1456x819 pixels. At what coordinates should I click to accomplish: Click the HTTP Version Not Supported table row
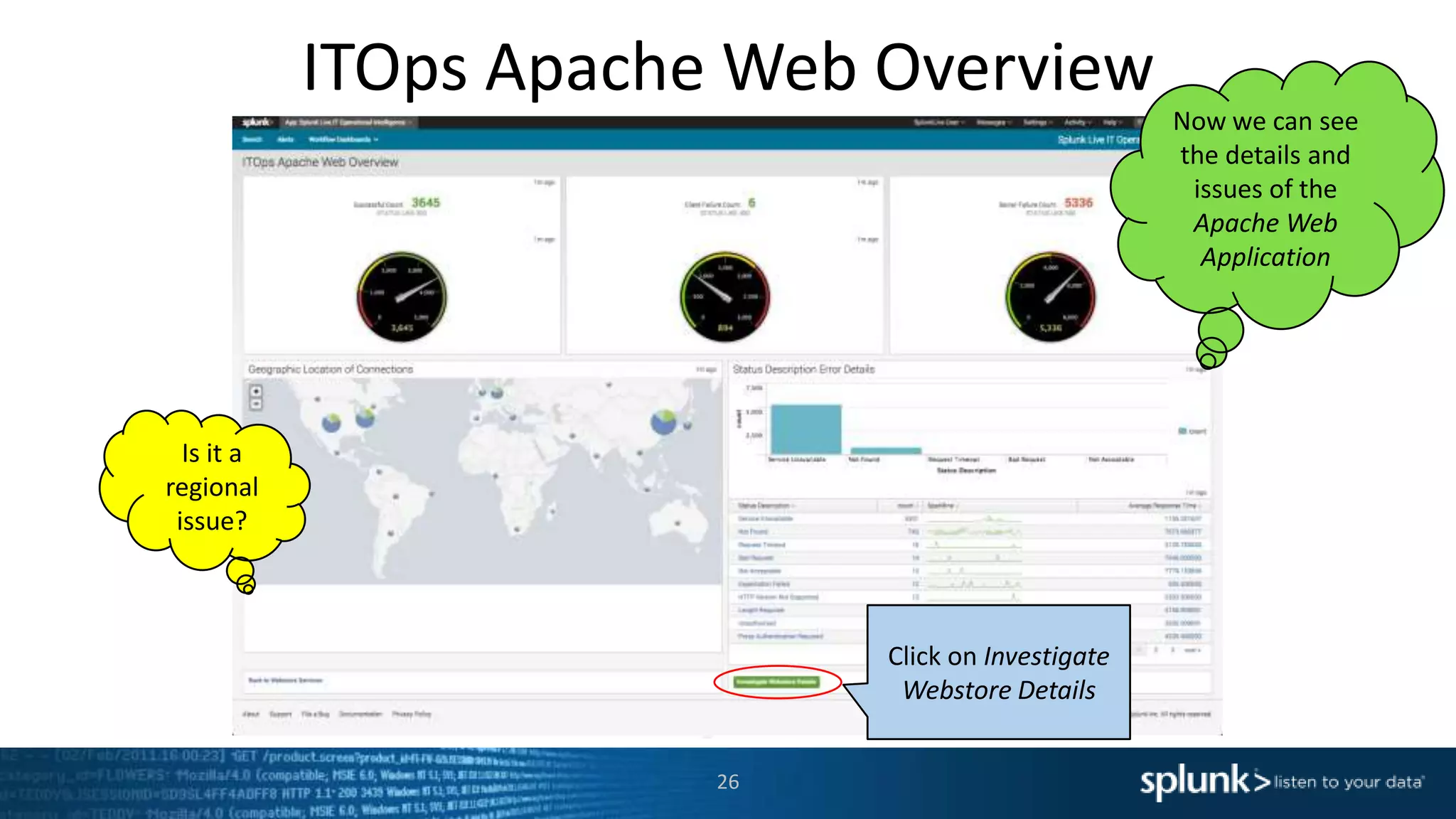coord(970,597)
